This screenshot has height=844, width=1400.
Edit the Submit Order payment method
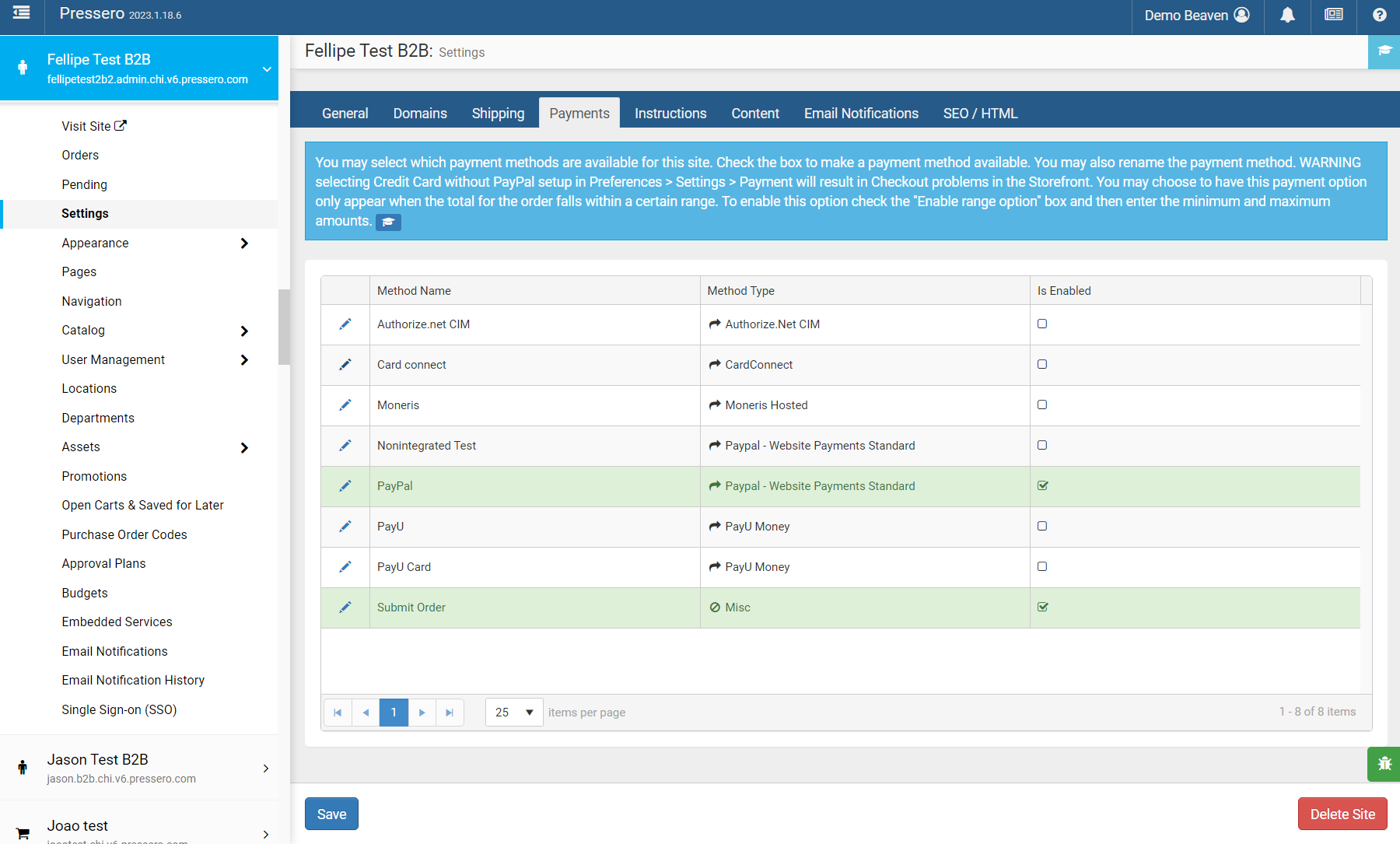coord(345,608)
